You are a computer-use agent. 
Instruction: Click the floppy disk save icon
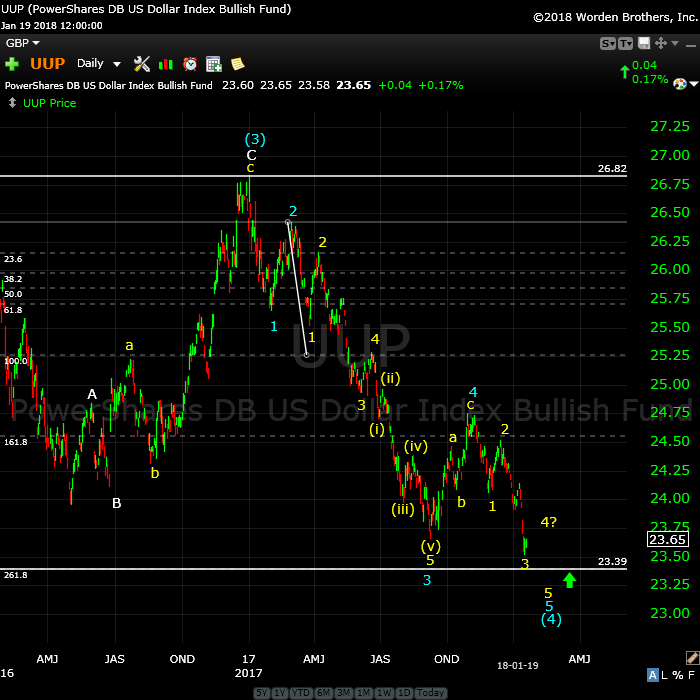644,43
